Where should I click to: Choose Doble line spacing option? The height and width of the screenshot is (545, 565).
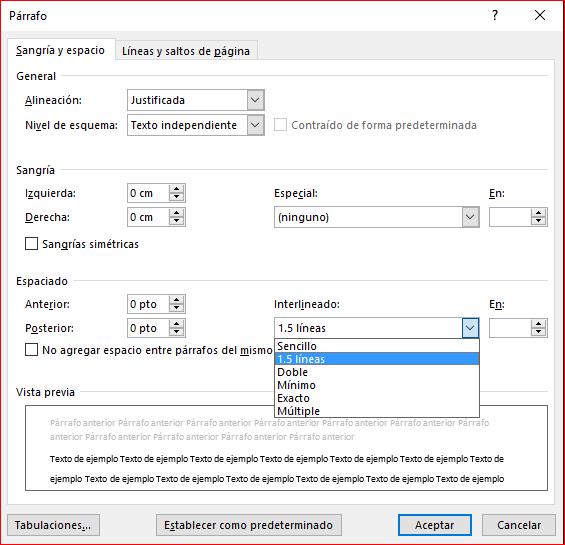tap(377, 372)
